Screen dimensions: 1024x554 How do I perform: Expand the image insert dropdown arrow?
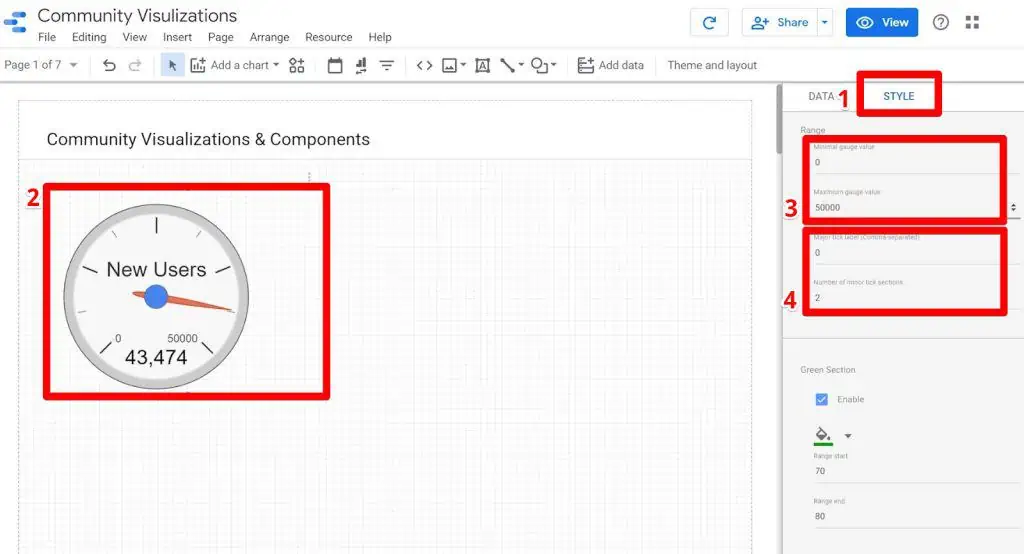coord(463,65)
